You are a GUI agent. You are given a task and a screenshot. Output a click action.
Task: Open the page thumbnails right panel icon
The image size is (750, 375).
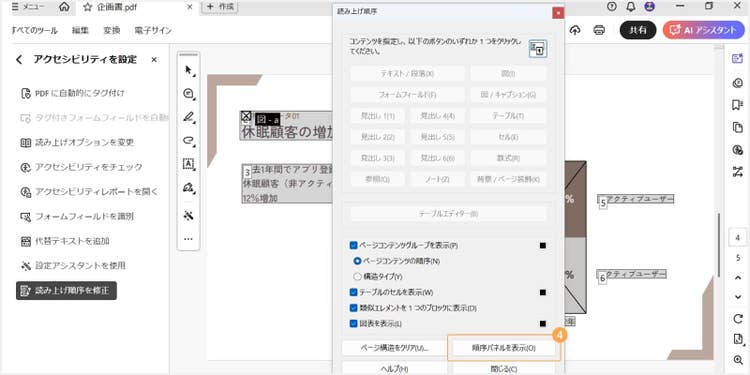tap(737, 127)
